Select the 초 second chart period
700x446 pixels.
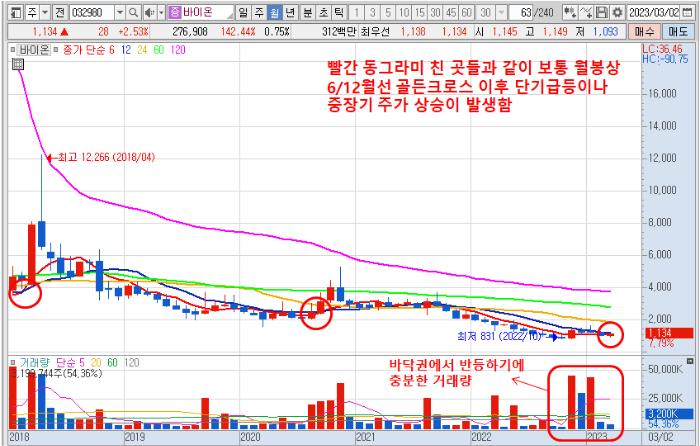pos(323,13)
